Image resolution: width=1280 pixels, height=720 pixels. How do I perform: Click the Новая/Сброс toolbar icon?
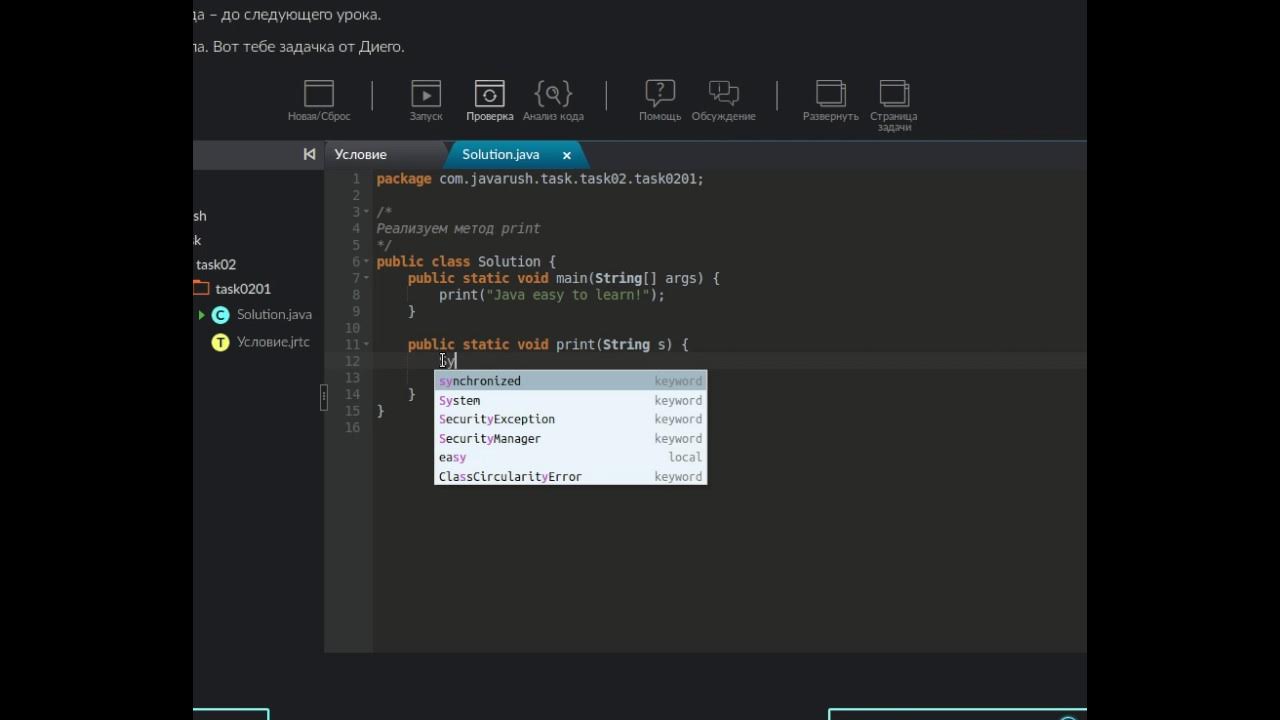click(x=319, y=94)
